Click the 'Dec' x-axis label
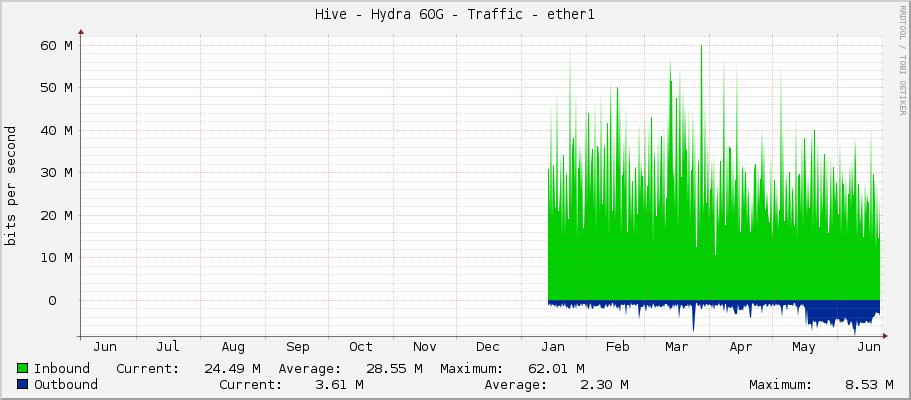 pos(488,347)
